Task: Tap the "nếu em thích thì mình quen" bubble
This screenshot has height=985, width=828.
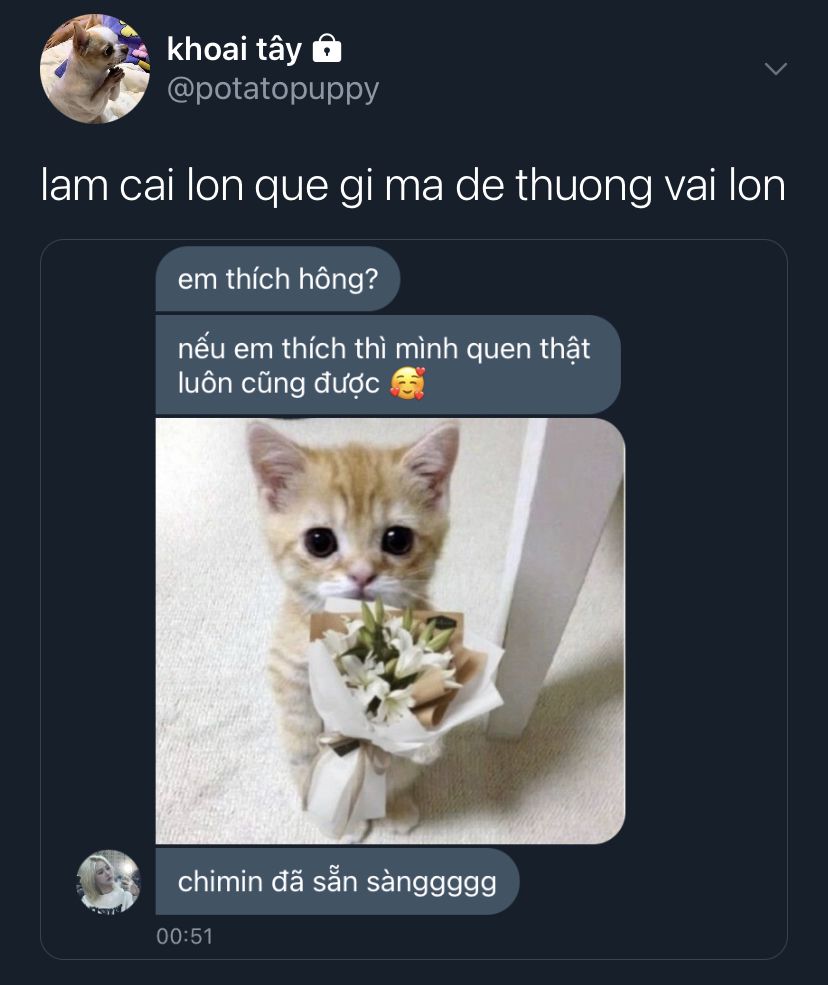Action: click(388, 365)
